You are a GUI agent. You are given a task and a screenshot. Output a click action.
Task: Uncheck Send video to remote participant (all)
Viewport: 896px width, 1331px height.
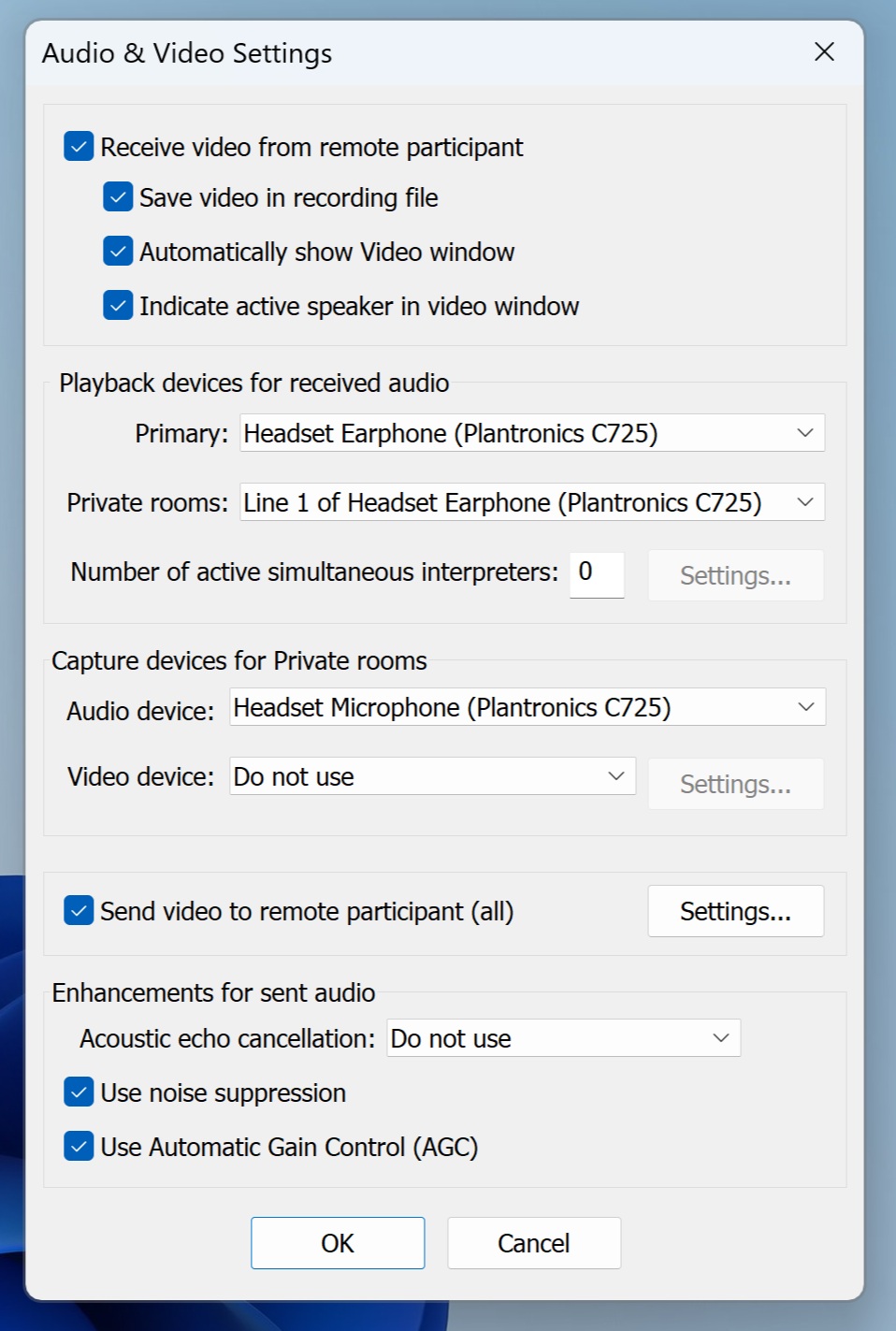(79, 910)
